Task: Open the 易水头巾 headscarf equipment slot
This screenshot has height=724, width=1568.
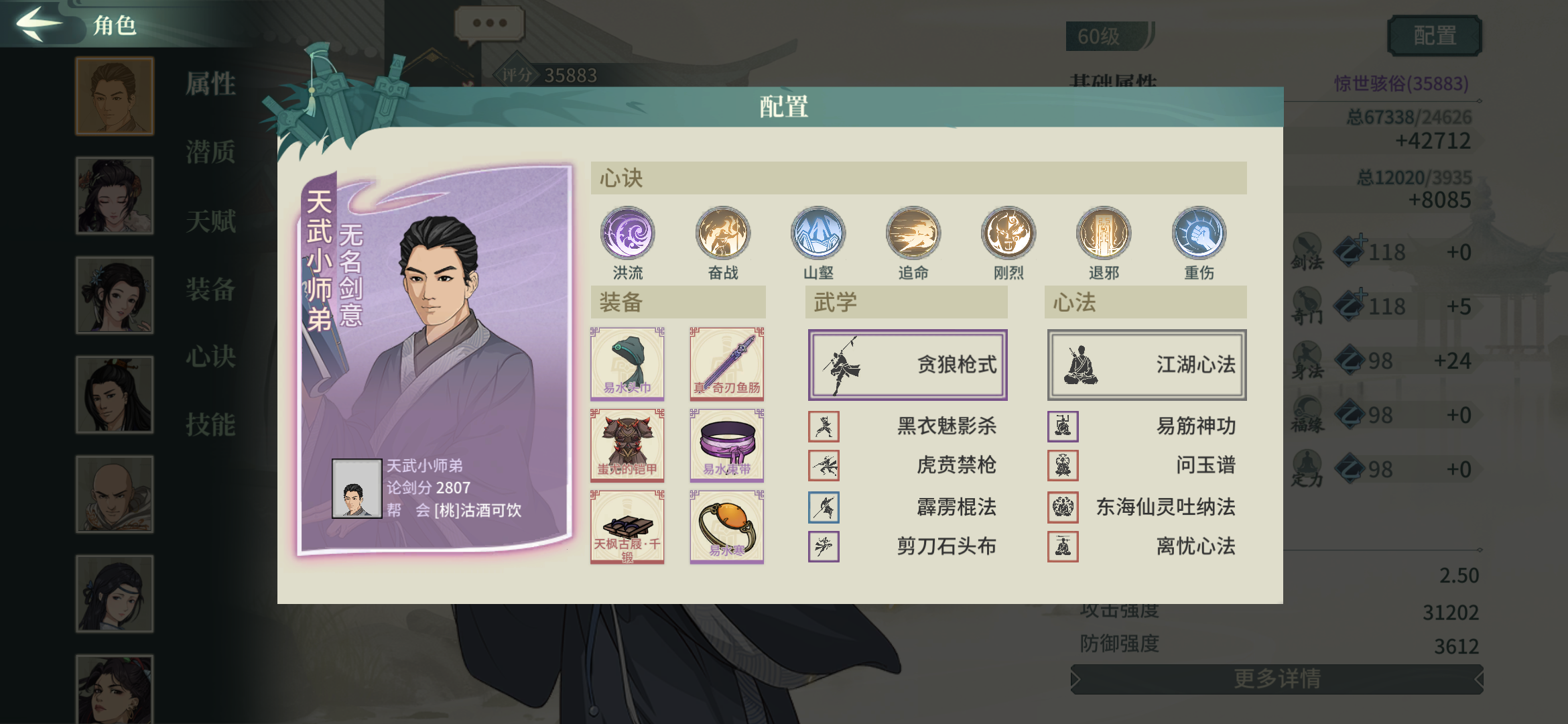Action: pos(627,364)
